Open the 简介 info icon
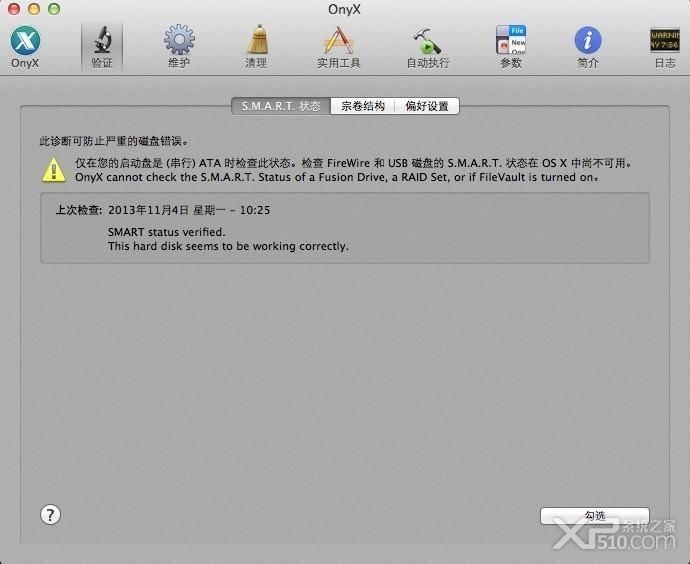The width and height of the screenshot is (690, 564). click(587, 46)
